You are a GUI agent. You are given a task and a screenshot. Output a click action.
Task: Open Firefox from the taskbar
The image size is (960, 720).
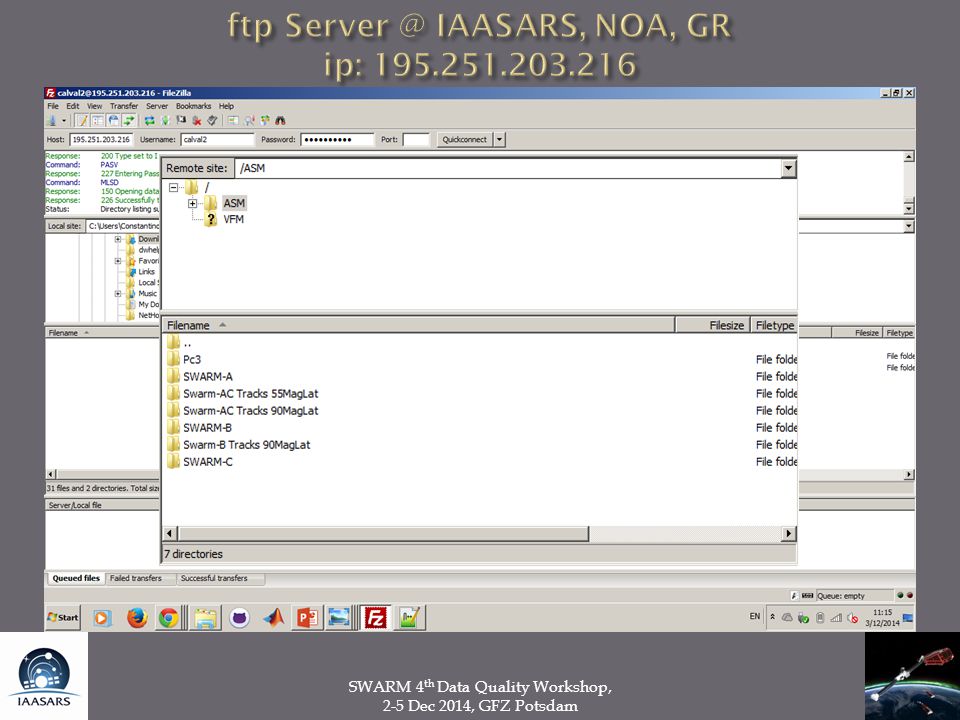coord(137,618)
